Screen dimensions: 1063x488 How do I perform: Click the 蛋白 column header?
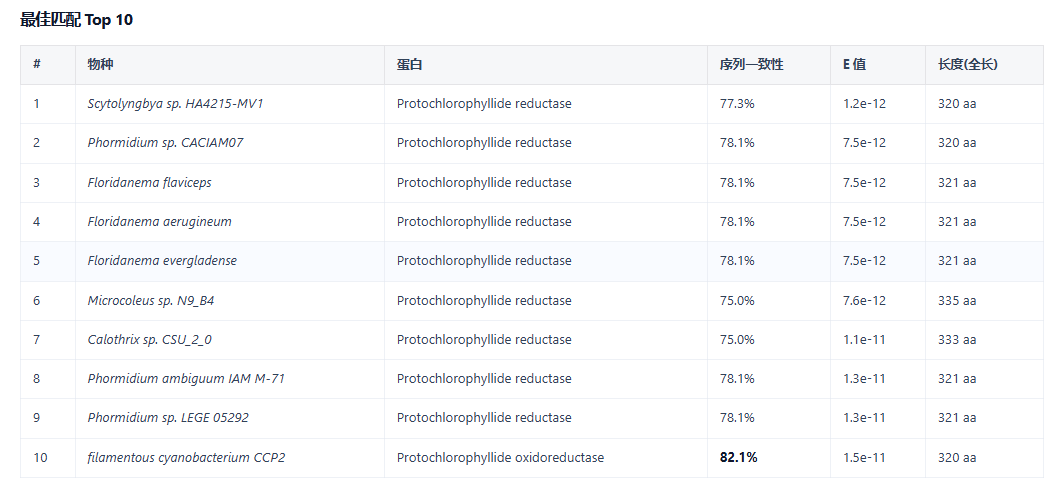(x=409, y=64)
